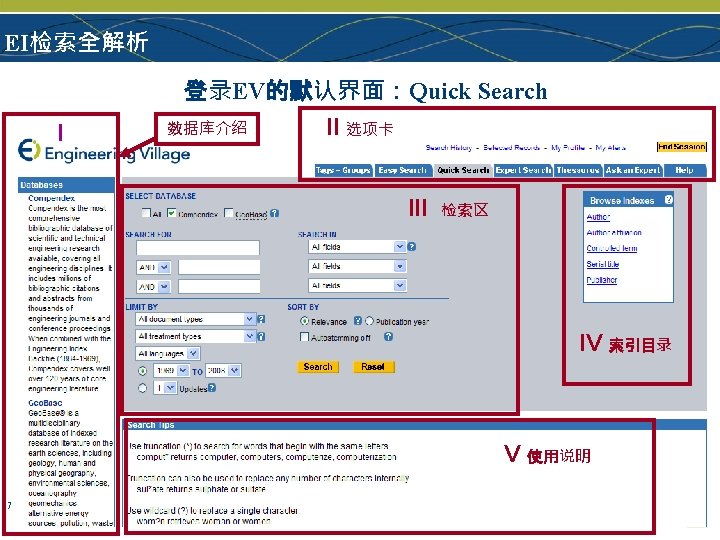Open the Search History link

(x=449, y=147)
